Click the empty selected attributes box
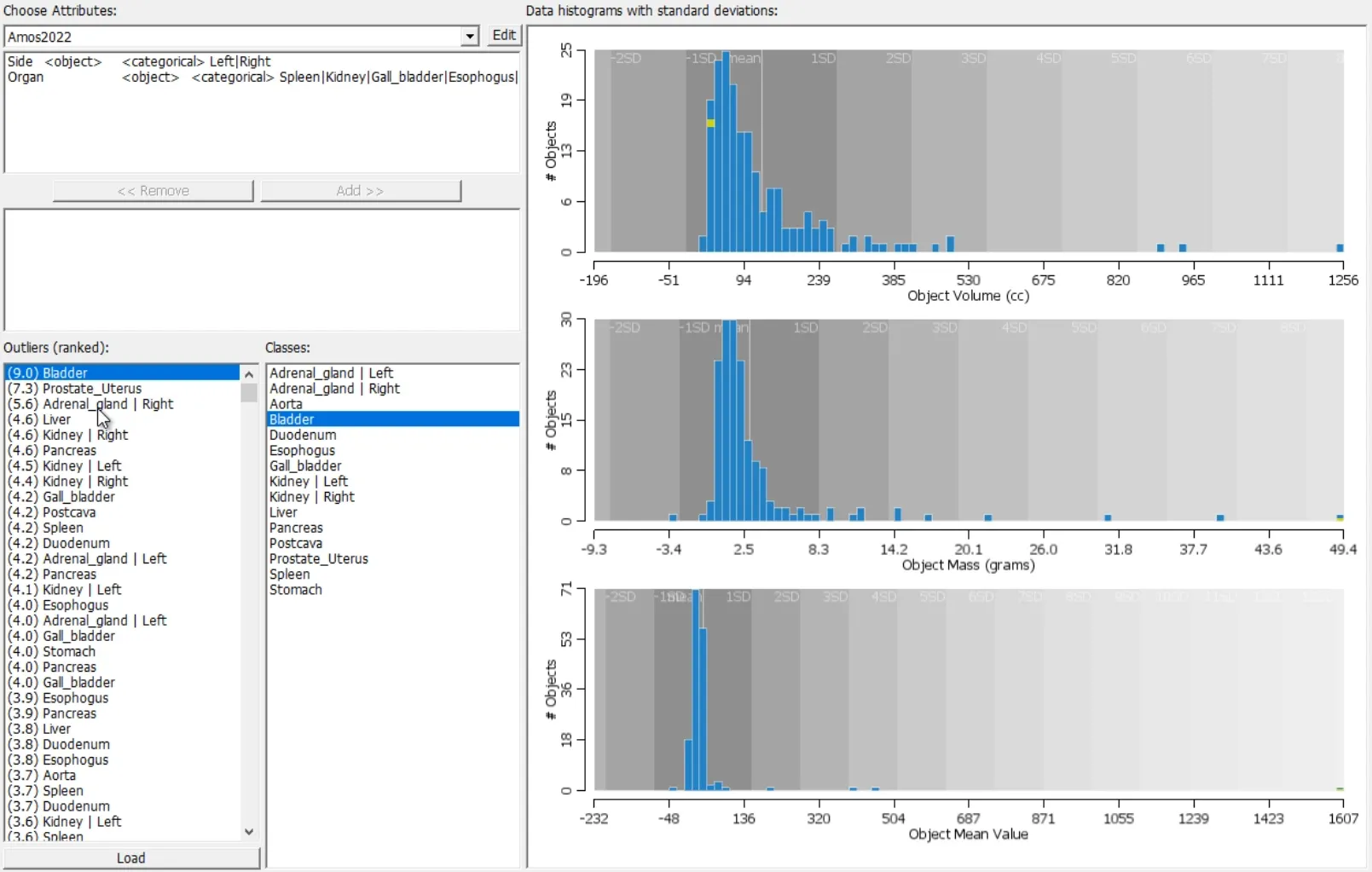The width and height of the screenshot is (1372, 872). point(261,269)
